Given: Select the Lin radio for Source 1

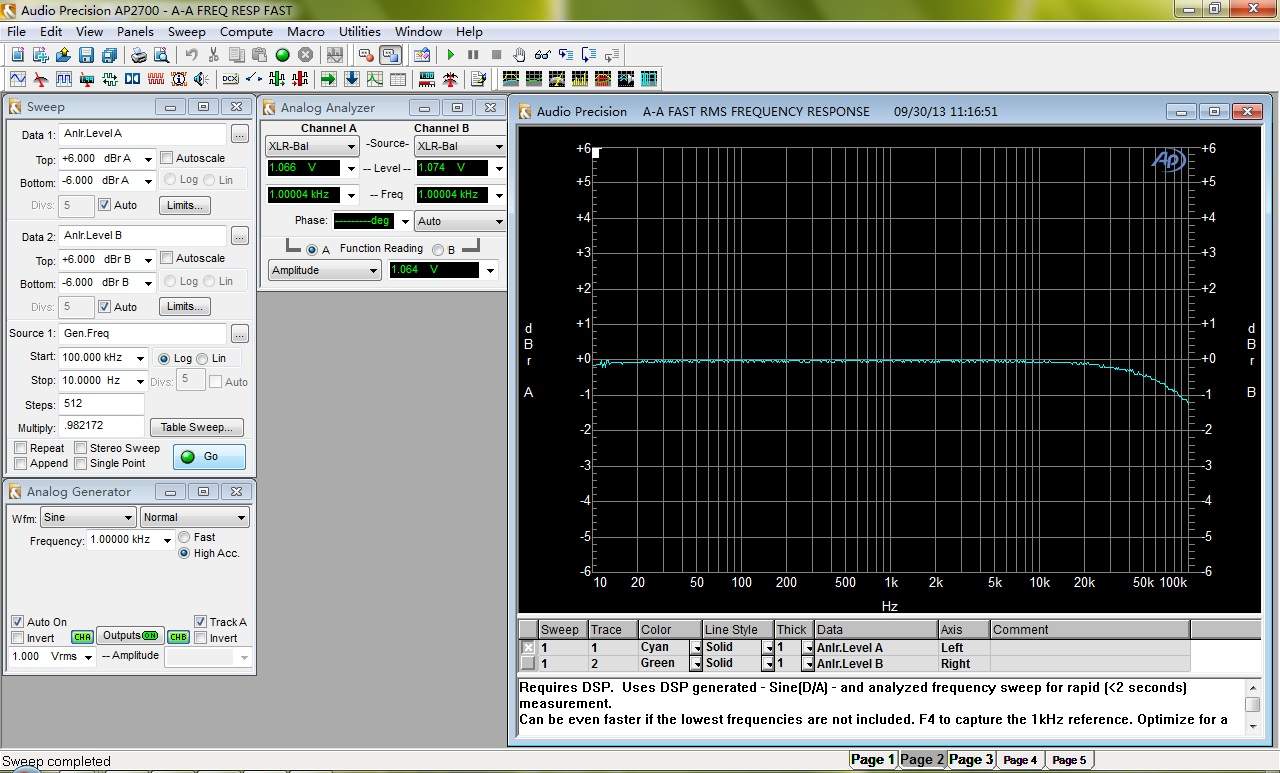Looking at the screenshot, I should [x=203, y=358].
